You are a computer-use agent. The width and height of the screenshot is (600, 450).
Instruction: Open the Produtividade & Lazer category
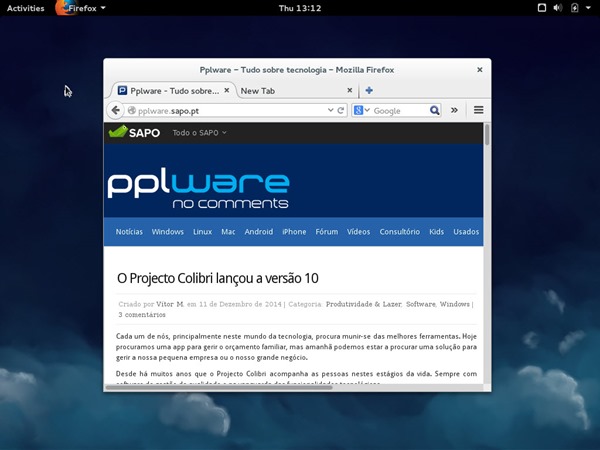pos(364,304)
